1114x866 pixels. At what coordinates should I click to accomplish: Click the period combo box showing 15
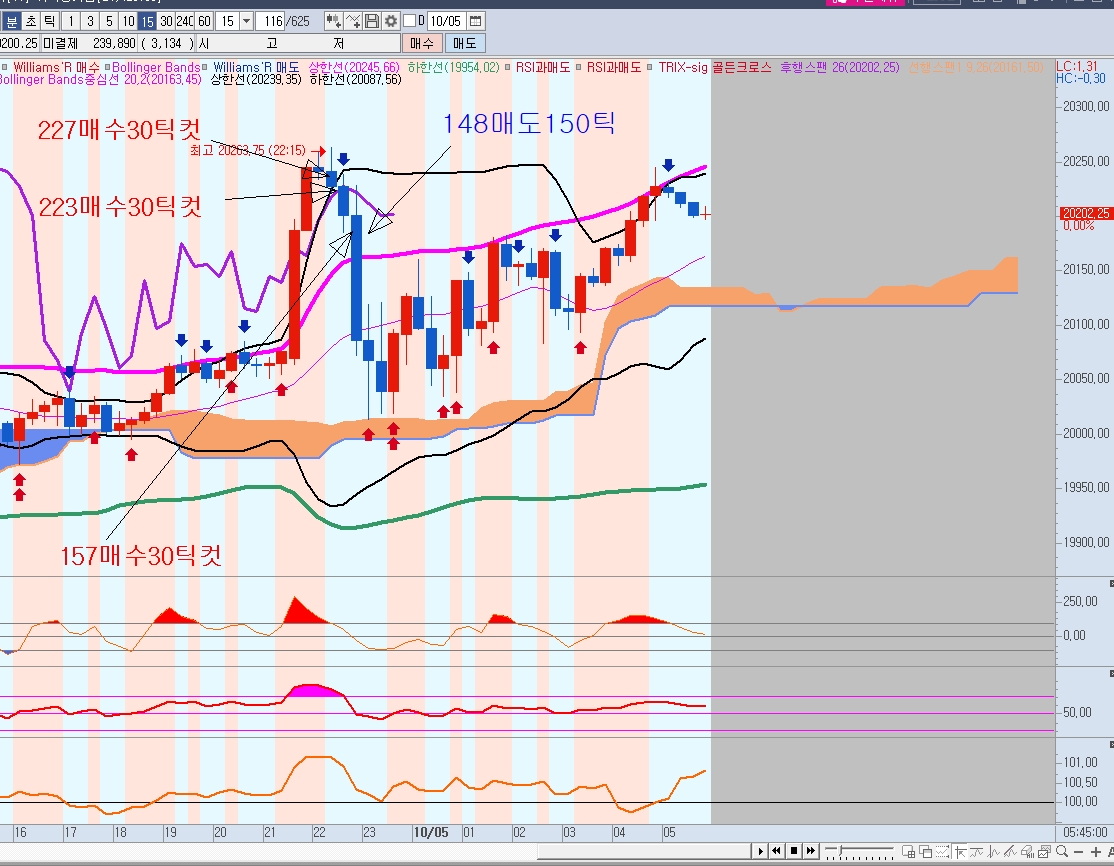tap(234, 21)
